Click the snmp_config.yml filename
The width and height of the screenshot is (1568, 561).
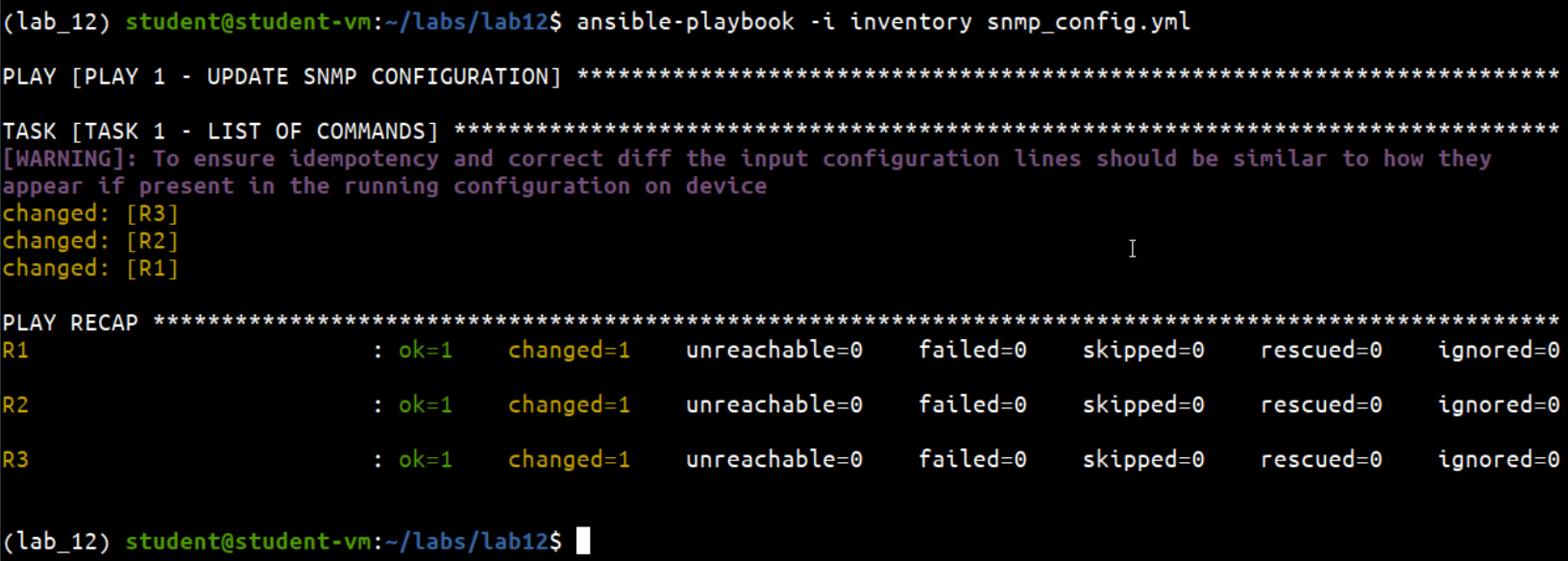coord(1089,22)
